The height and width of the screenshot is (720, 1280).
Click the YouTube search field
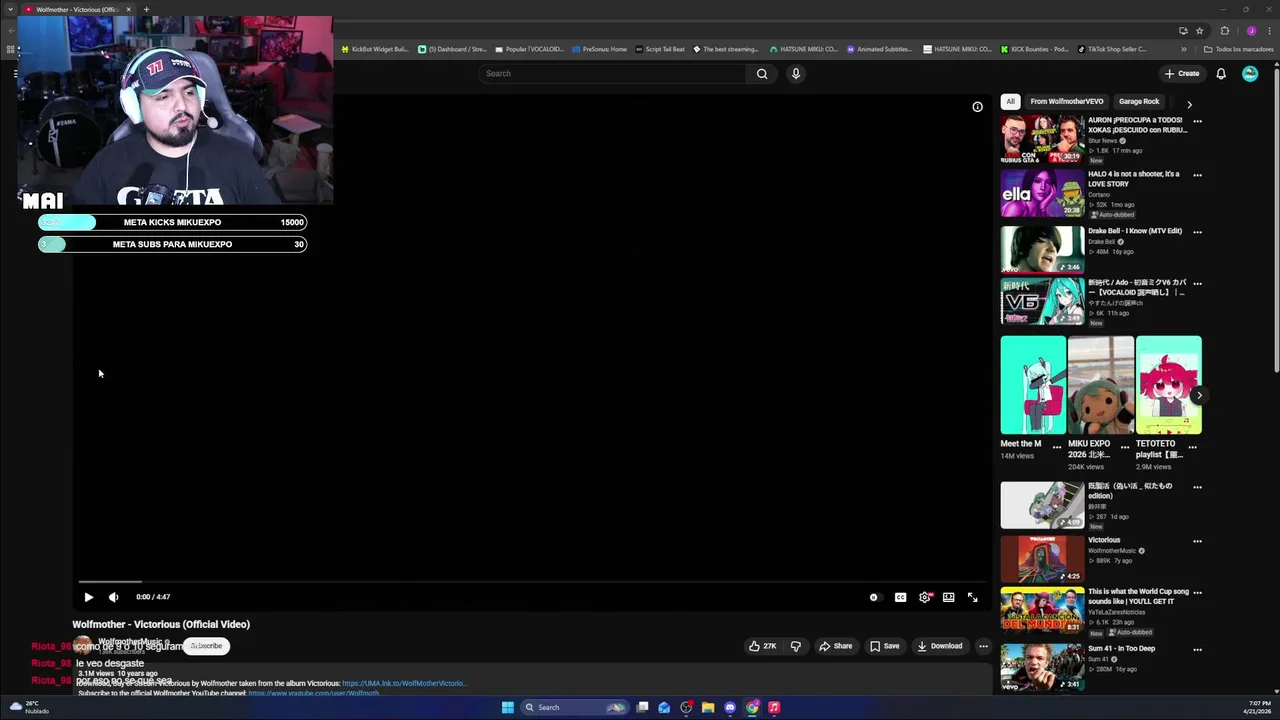tap(612, 73)
